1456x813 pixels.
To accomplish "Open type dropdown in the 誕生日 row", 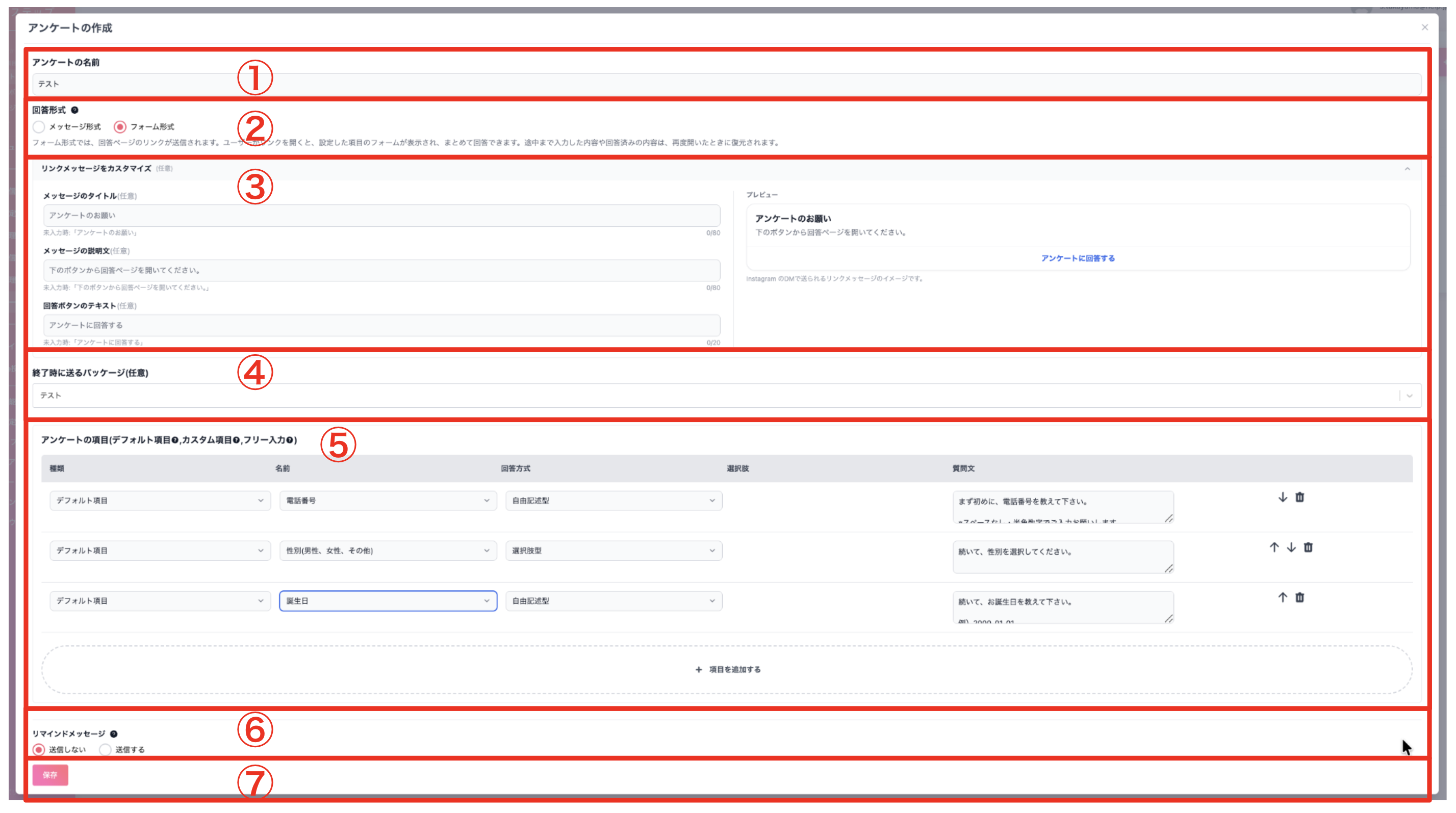I will [x=160, y=600].
